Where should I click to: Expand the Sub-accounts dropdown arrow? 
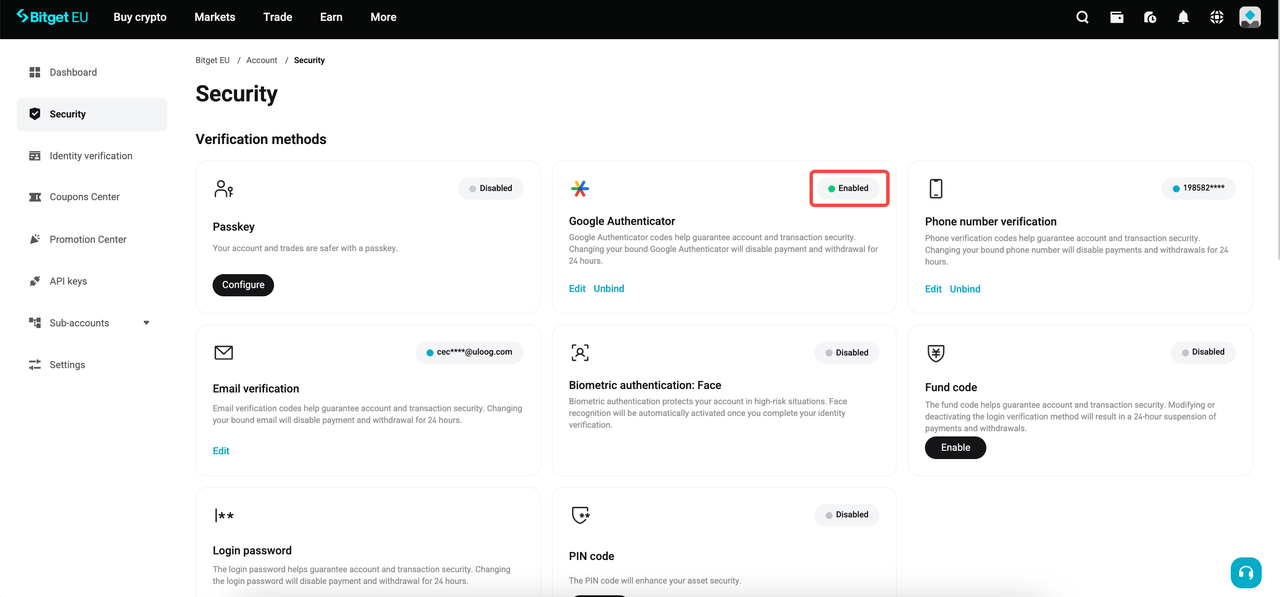coord(147,323)
